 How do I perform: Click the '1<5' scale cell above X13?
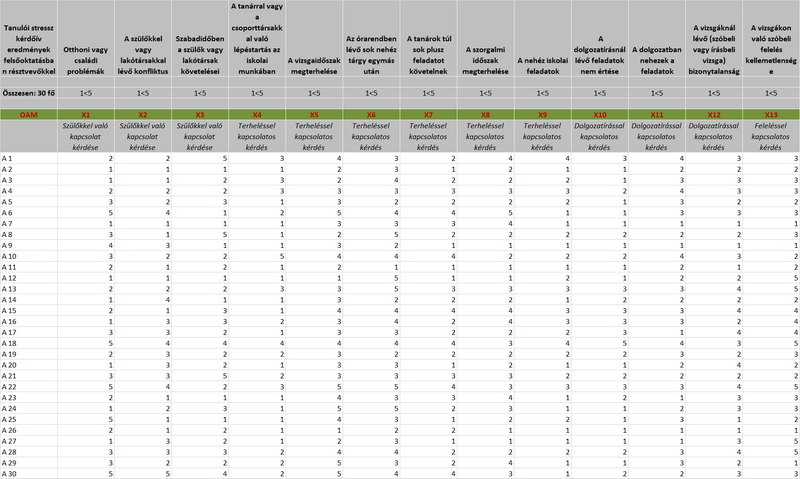(x=771, y=93)
